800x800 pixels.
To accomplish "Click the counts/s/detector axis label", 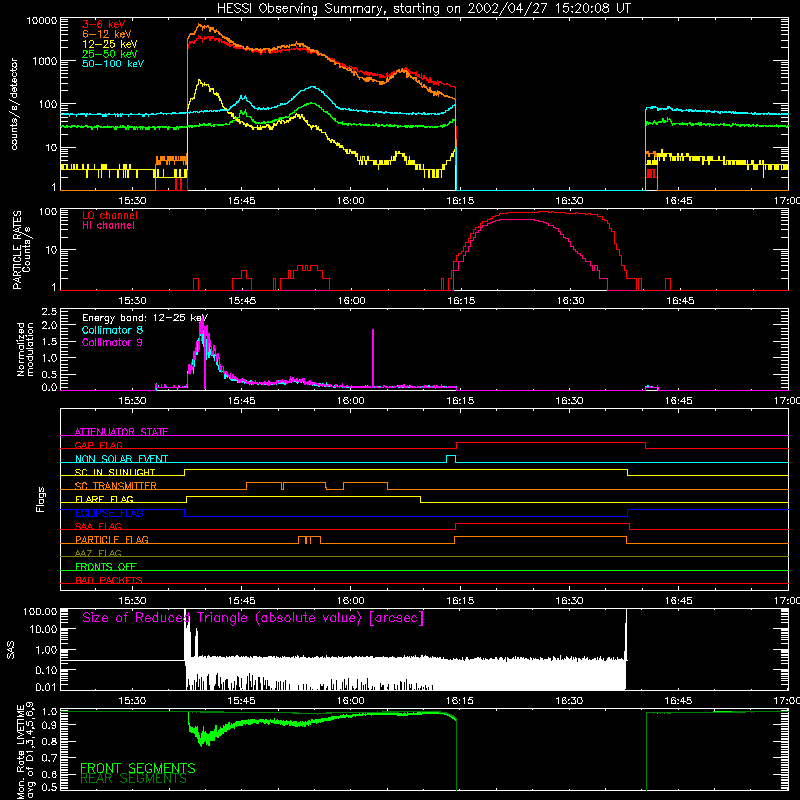I will [x=14, y=104].
